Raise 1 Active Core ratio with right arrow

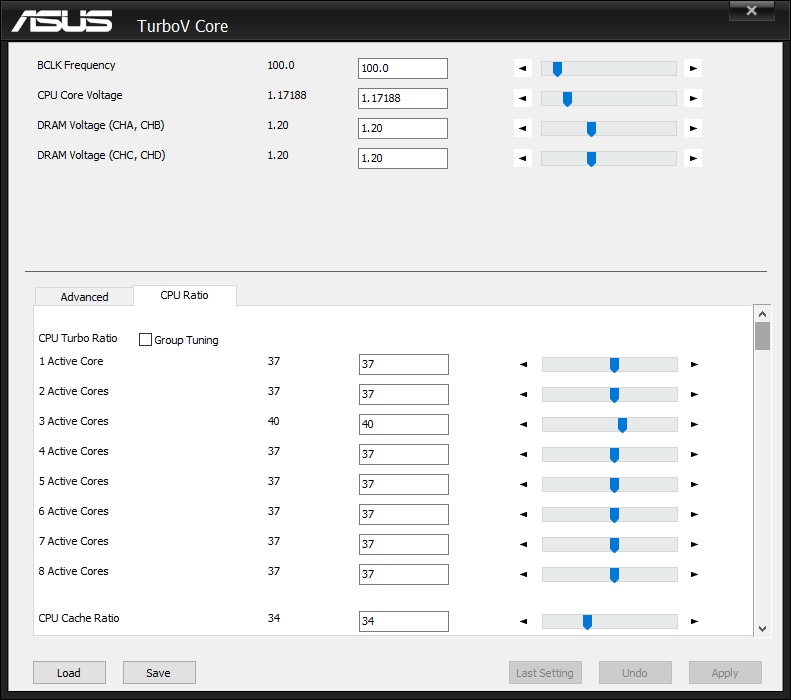694,364
